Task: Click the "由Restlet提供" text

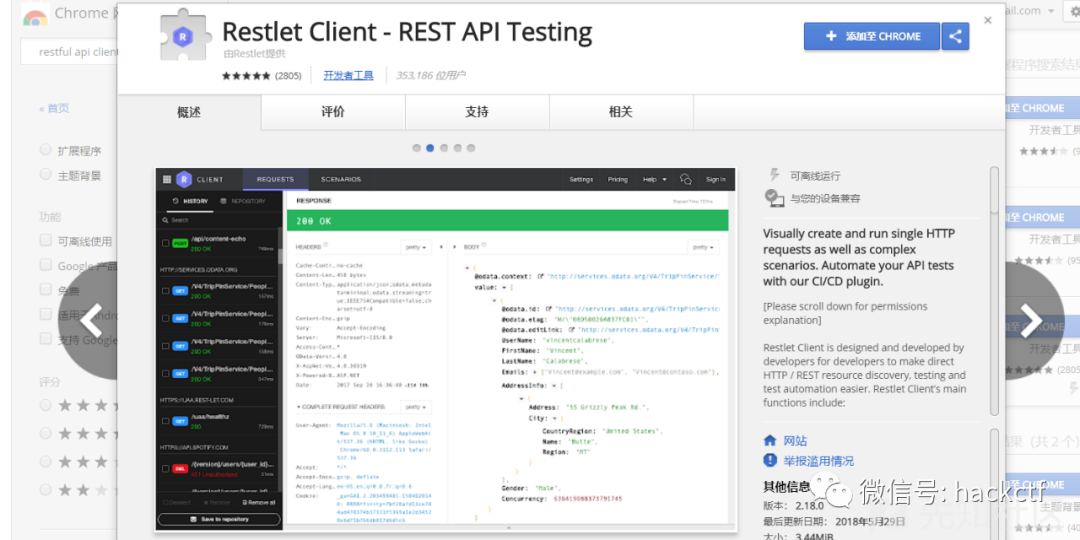Action: [x=254, y=53]
